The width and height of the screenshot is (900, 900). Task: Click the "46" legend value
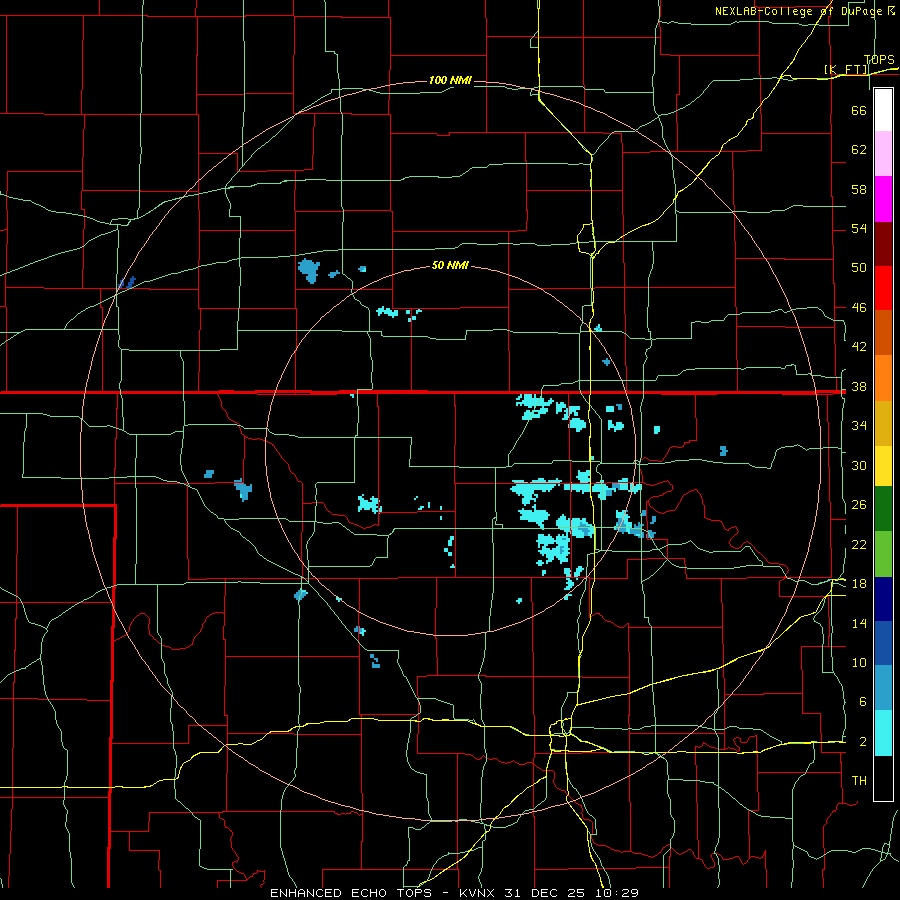pyautogui.click(x=859, y=308)
